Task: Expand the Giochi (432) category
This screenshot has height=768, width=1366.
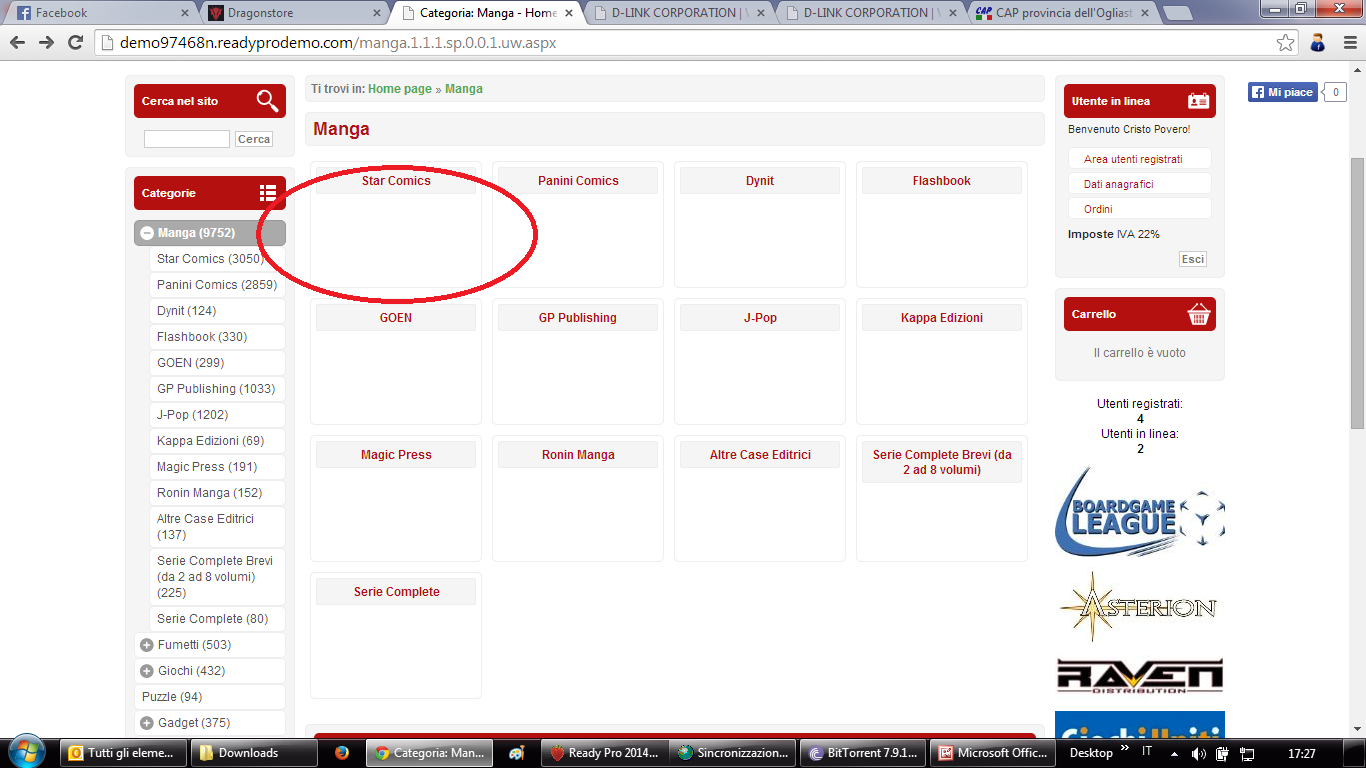Action: [147, 671]
